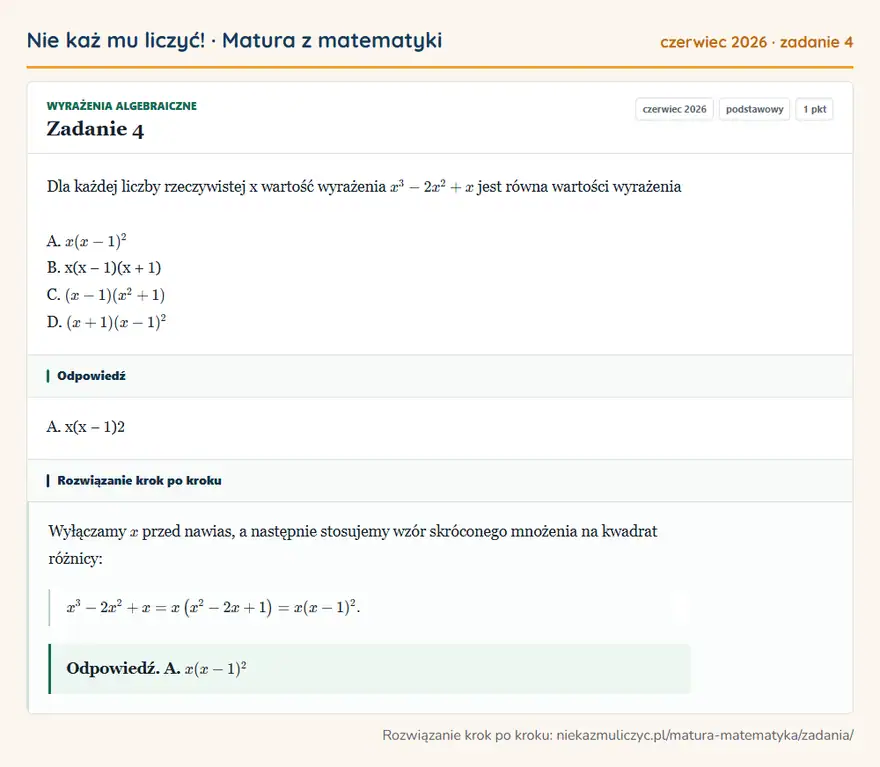Select the 'czerwiec 2026' tag badge
Screen dimensions: 880x767
pyautogui.click(x=674, y=109)
